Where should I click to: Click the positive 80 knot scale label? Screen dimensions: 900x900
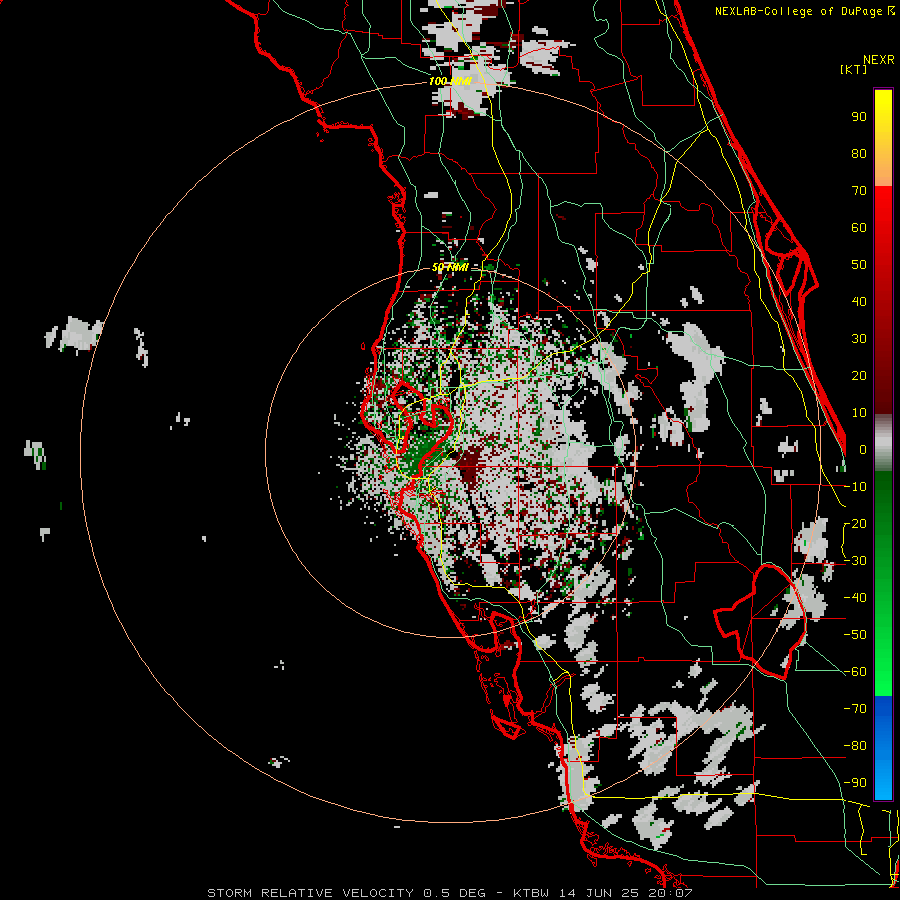click(x=859, y=153)
